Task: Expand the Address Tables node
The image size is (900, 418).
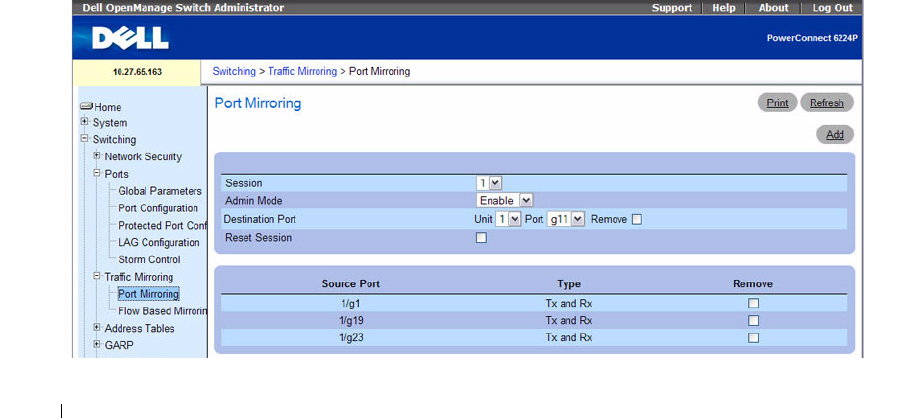Action: [x=97, y=328]
